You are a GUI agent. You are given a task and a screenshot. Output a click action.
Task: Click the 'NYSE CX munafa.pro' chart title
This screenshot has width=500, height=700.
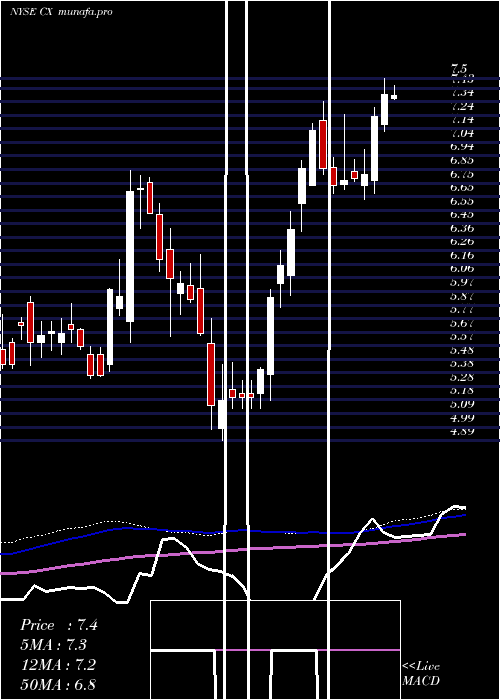61,12
